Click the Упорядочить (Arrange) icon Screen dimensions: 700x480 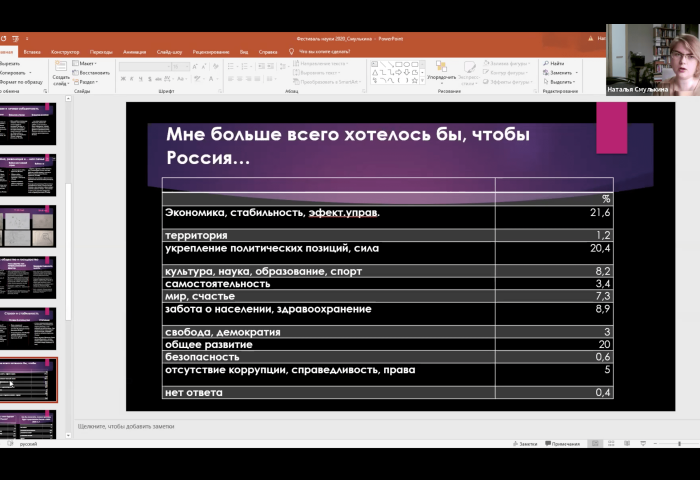tap(441, 70)
